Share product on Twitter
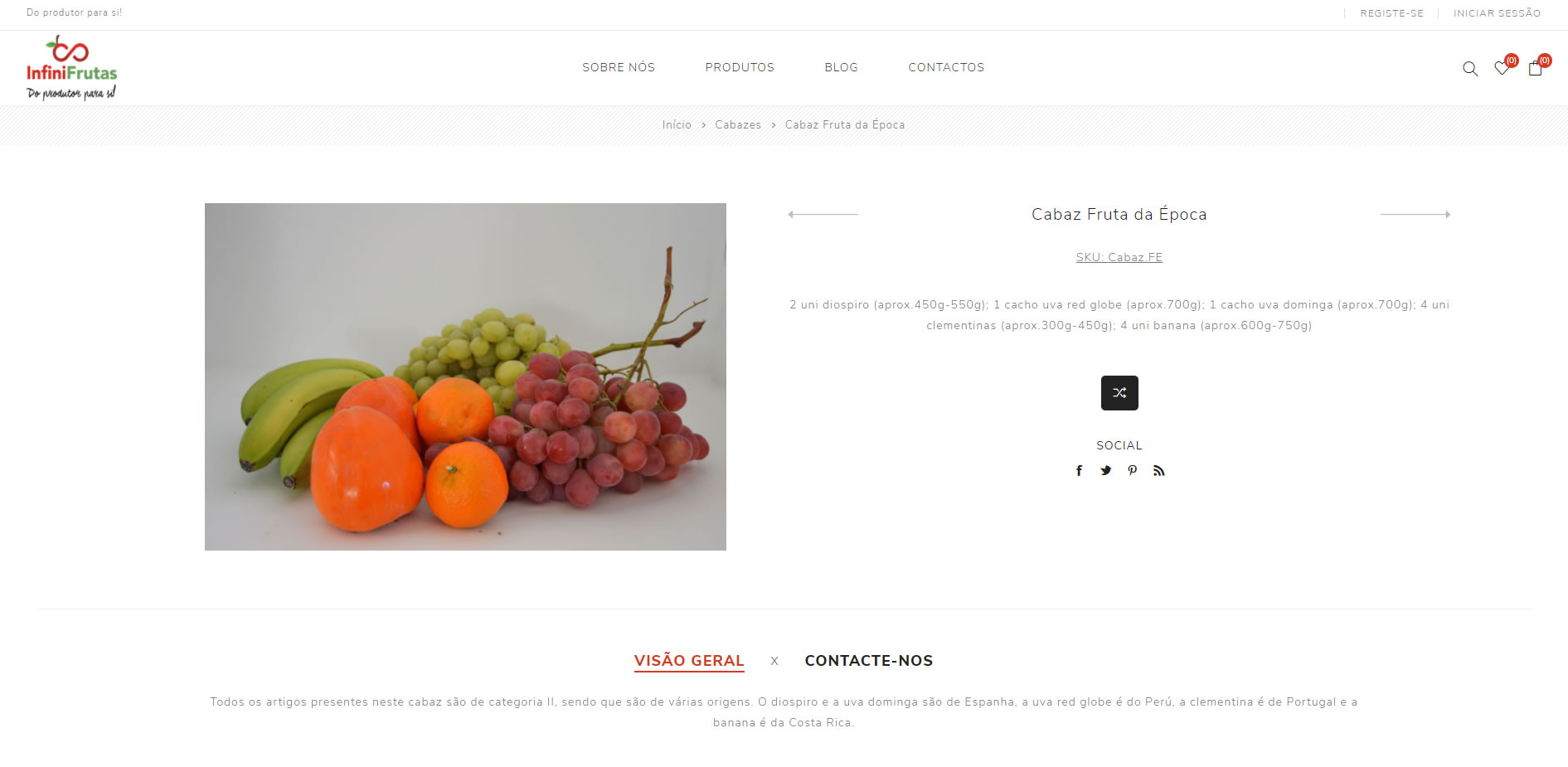 pos(1106,471)
